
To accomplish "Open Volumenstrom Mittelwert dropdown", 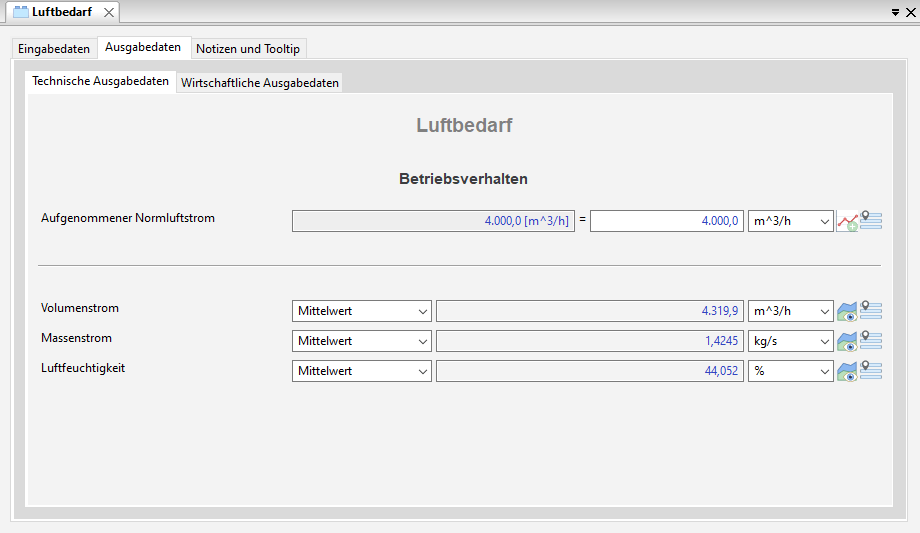I will coord(361,311).
